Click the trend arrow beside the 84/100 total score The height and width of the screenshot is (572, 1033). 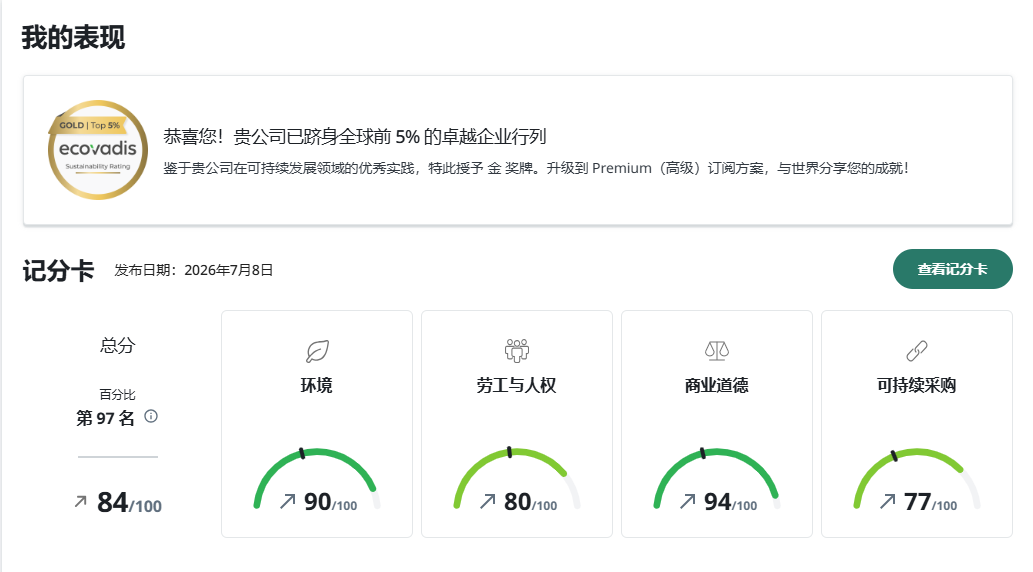(x=80, y=502)
